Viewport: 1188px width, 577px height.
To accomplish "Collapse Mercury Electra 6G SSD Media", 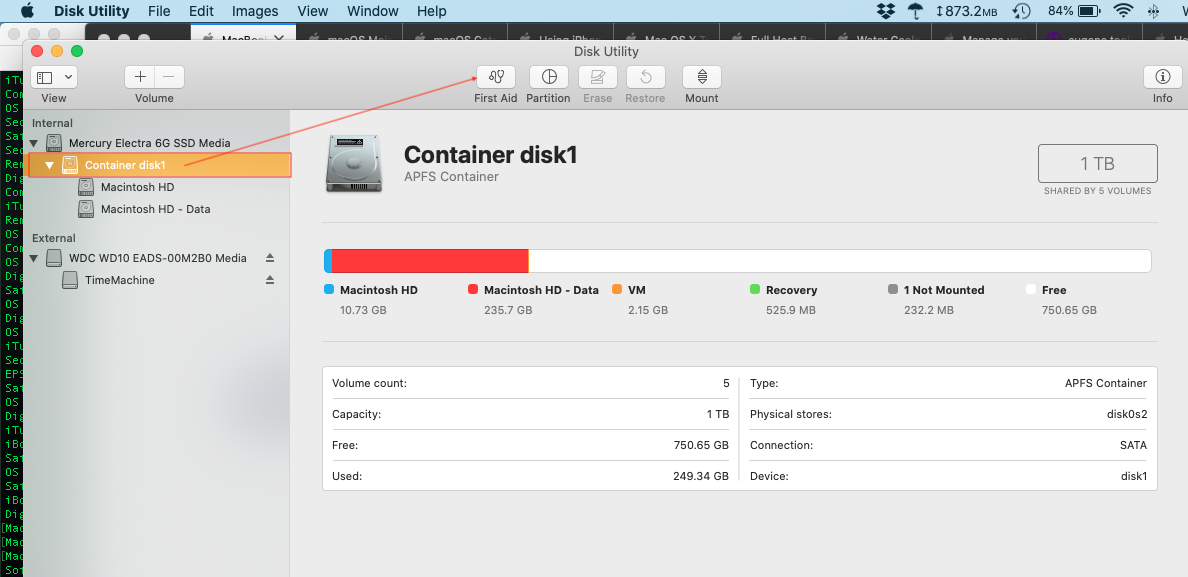I will click(x=33, y=143).
